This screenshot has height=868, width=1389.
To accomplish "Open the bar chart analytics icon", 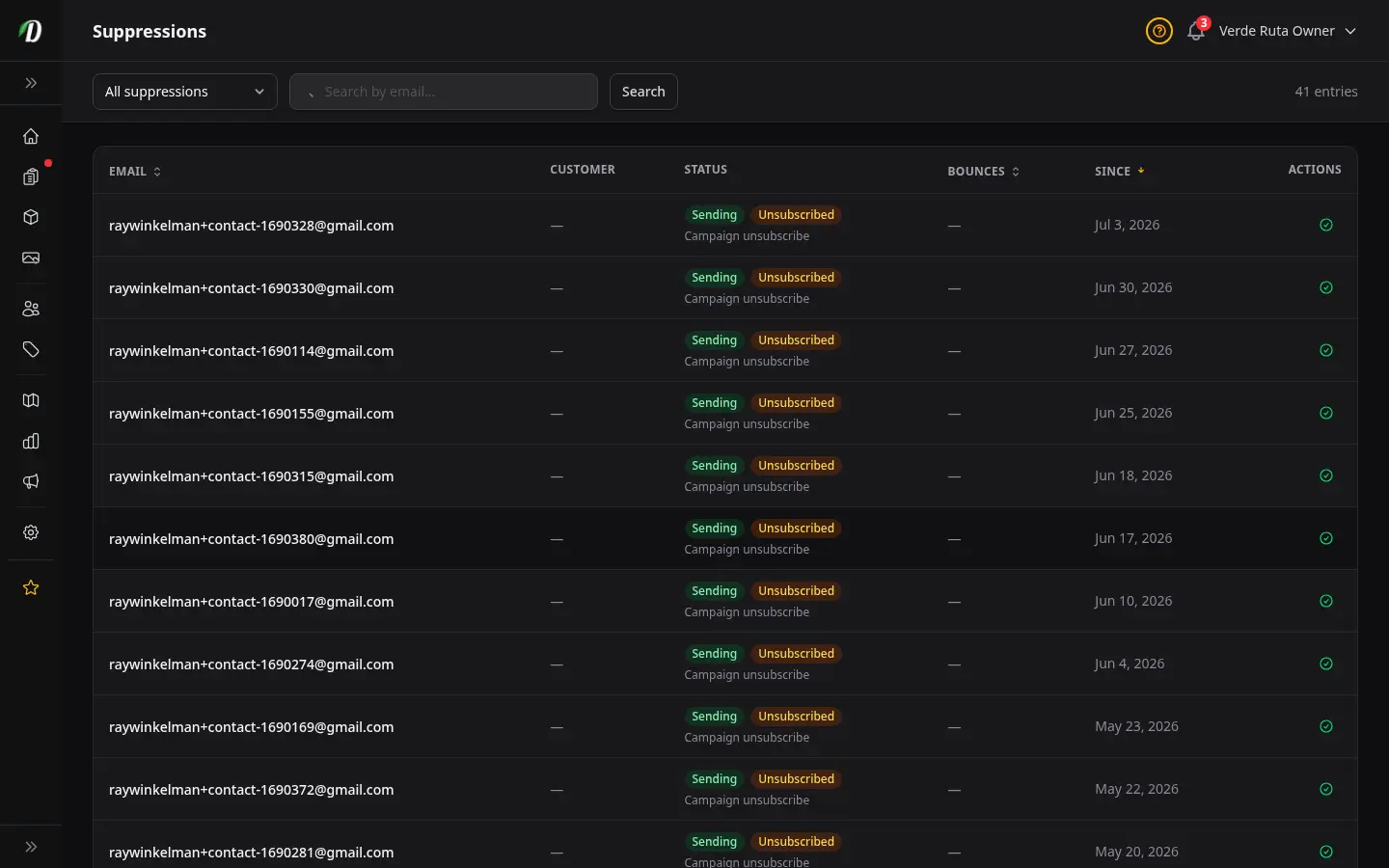I will 31,441.
